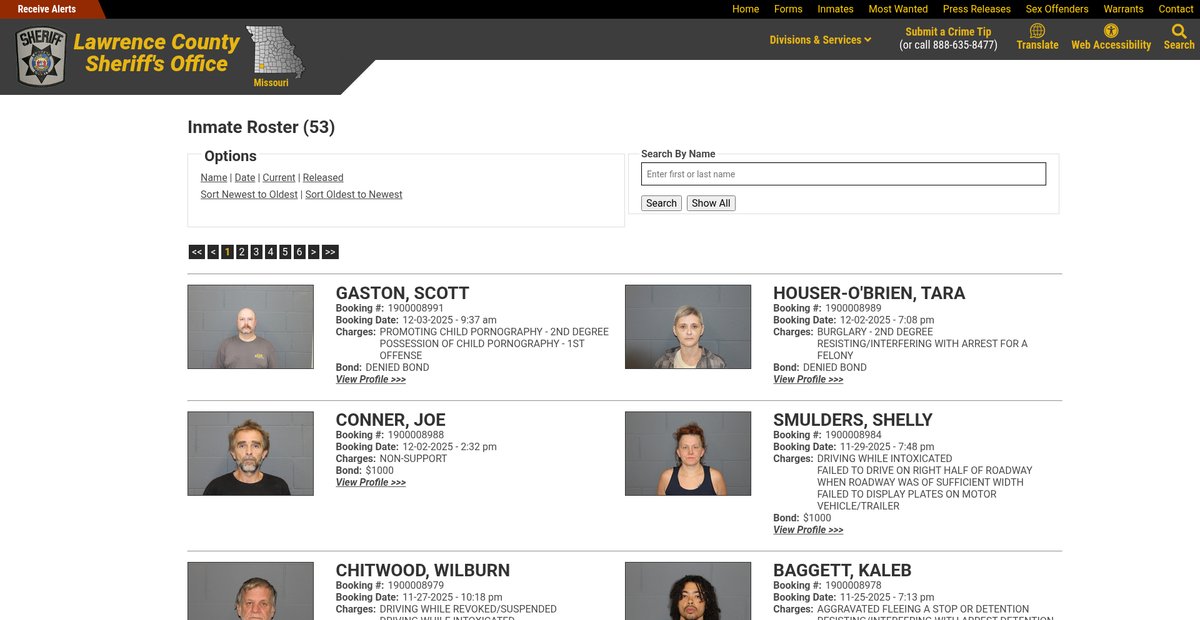Image resolution: width=1200 pixels, height=620 pixels.
Task: Open the Forms menu item
Action: 788,9
